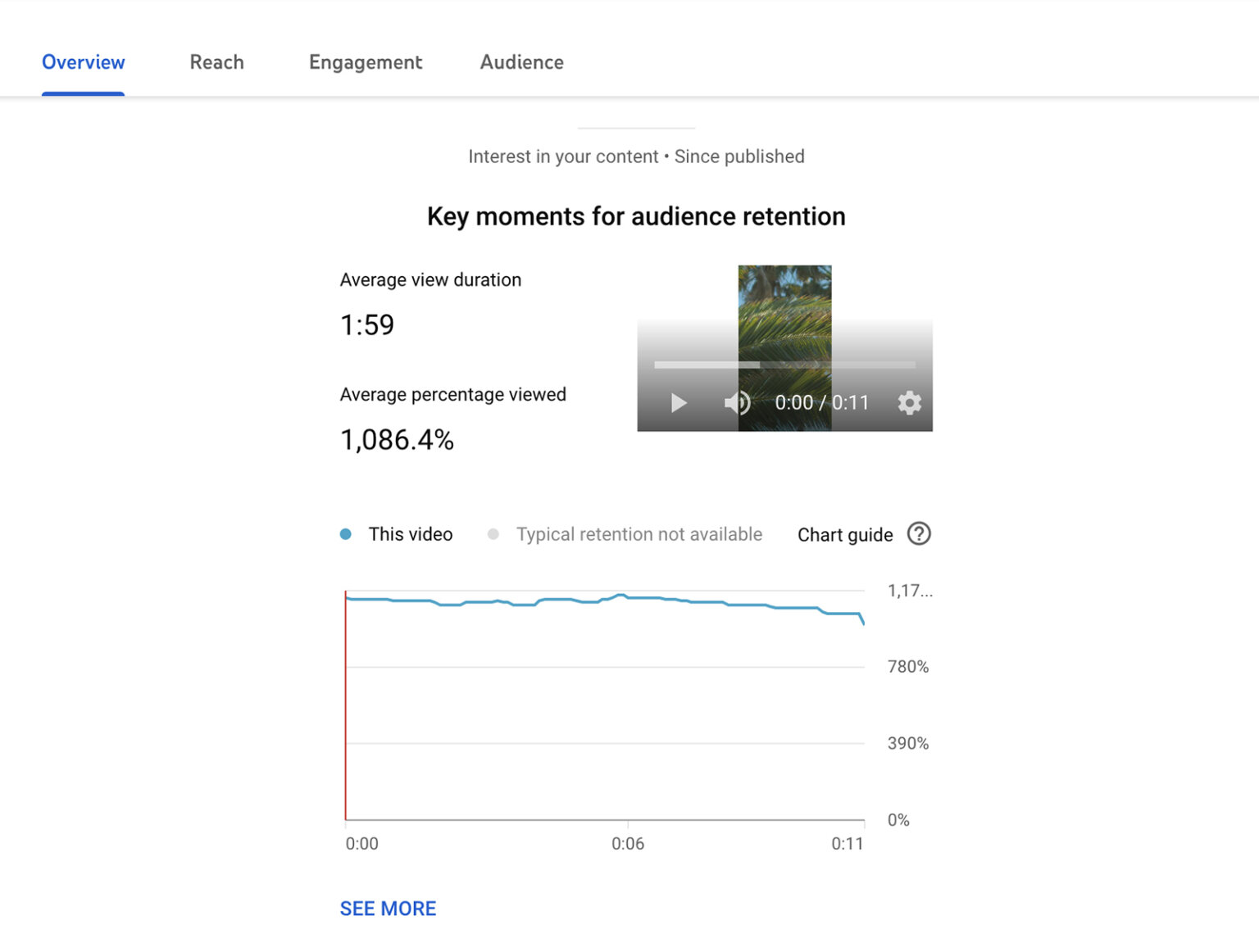
Task: Play the video preview
Action: (679, 402)
